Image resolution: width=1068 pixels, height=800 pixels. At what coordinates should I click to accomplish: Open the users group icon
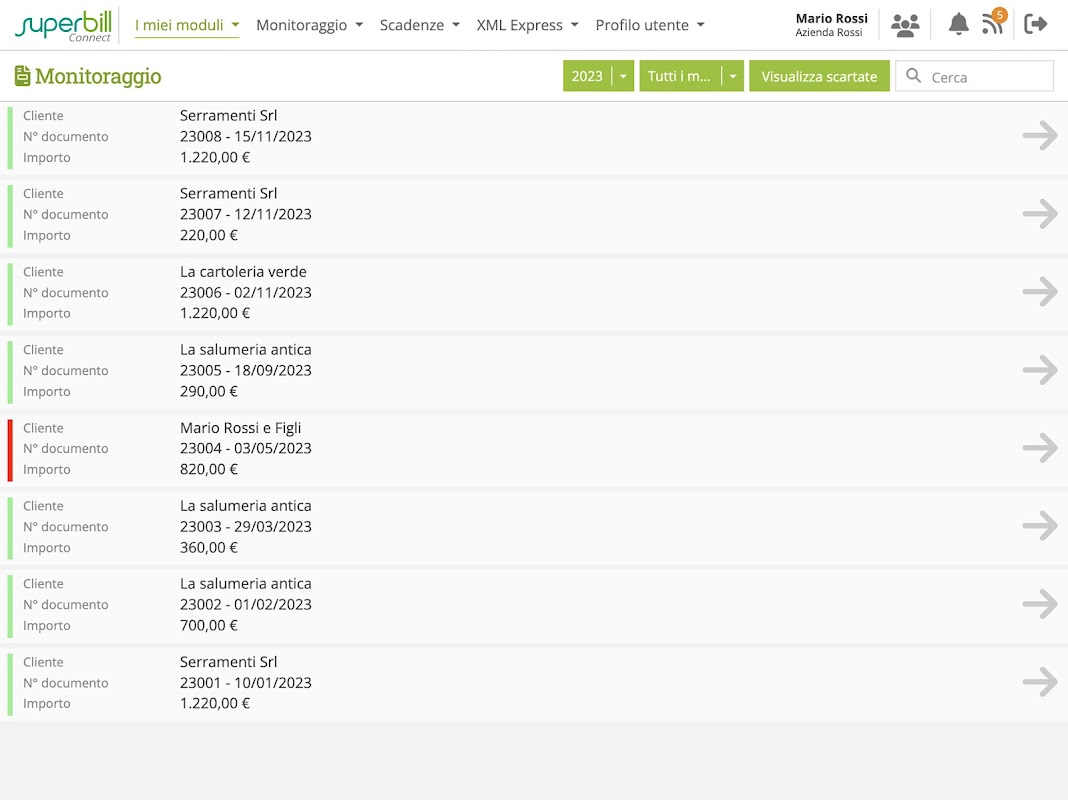(905, 25)
